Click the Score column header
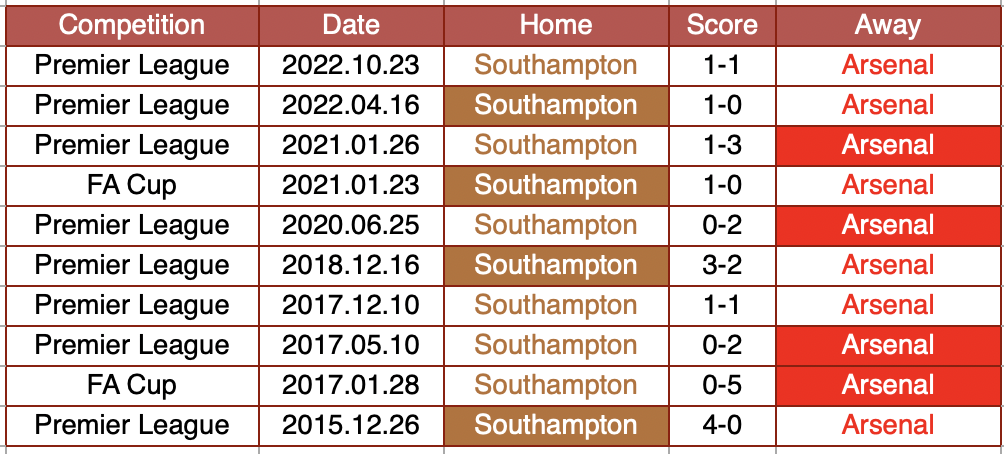1004x454 pixels. [x=722, y=26]
